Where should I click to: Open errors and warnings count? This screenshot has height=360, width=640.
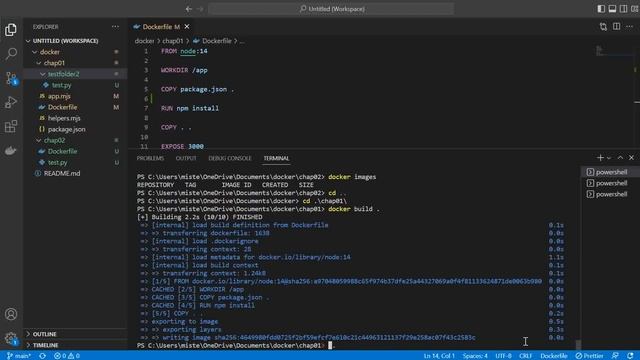67,356
